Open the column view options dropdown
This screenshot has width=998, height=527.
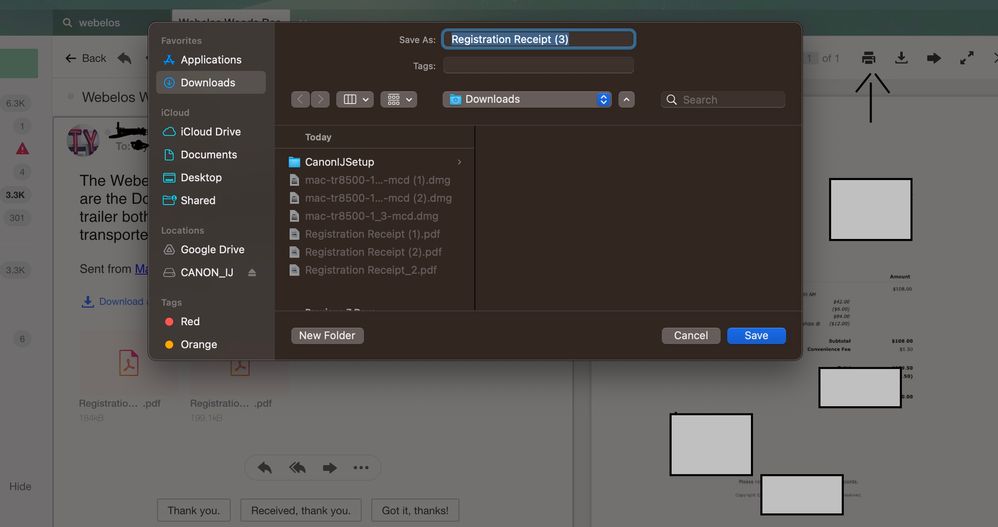pos(355,100)
